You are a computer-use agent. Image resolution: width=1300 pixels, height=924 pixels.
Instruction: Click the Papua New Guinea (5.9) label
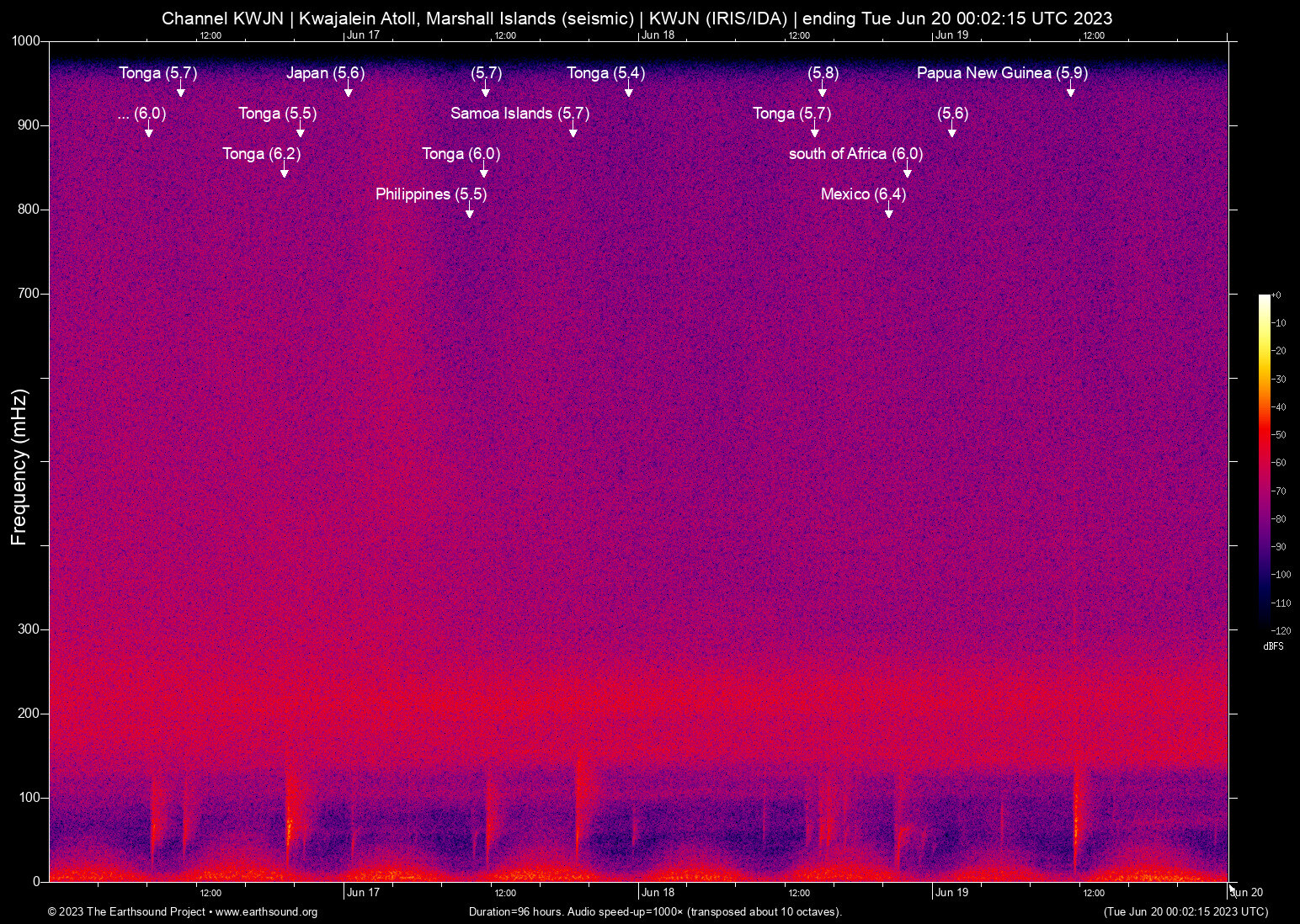[1003, 73]
